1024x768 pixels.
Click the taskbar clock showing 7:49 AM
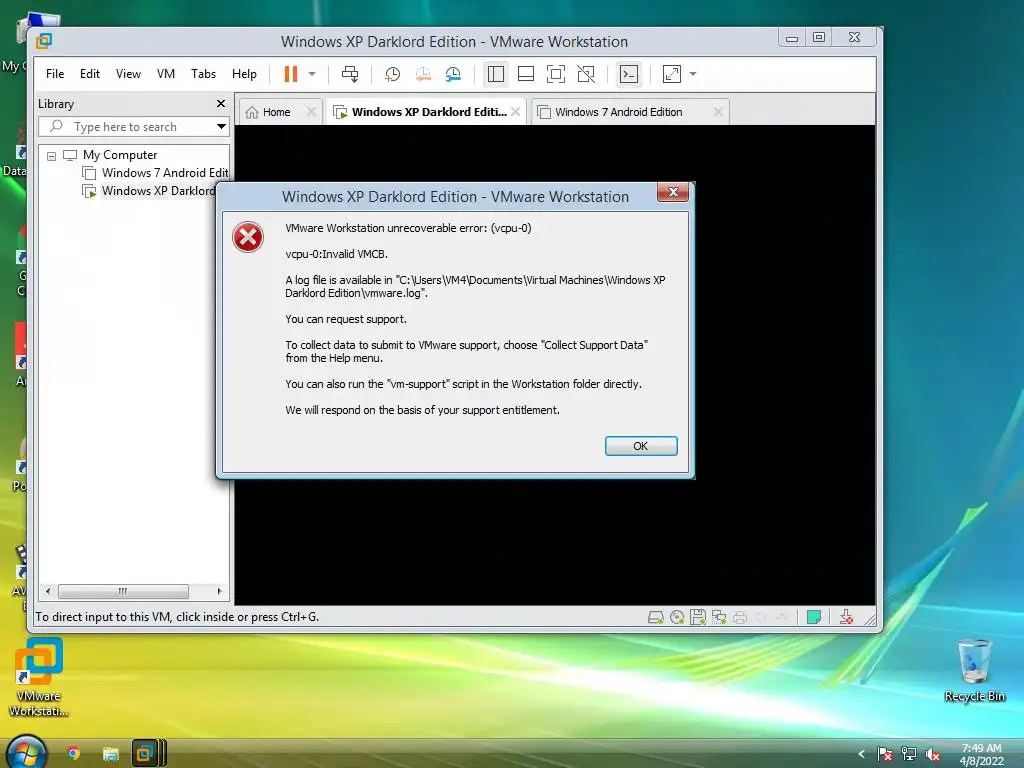pos(981,754)
